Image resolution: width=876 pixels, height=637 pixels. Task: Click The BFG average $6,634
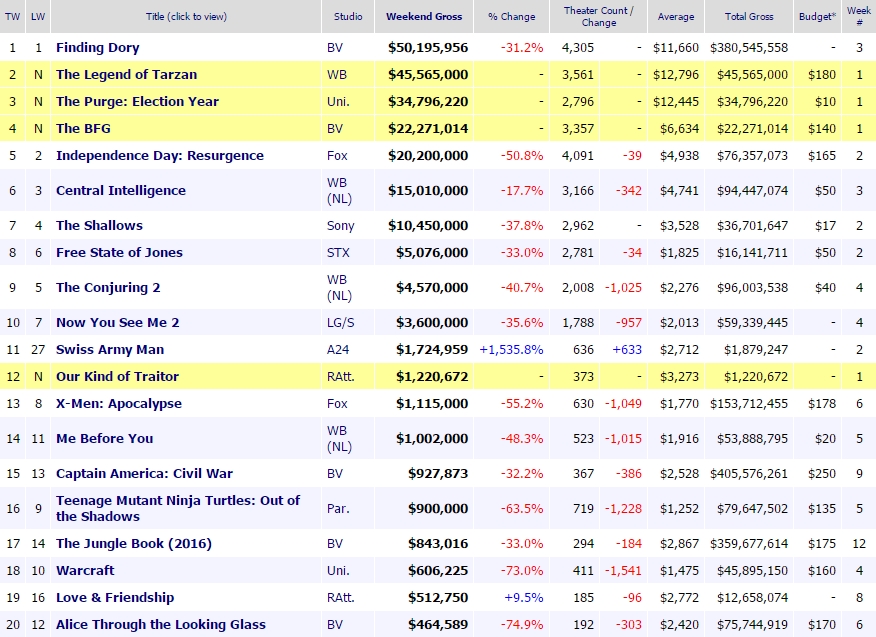click(679, 128)
